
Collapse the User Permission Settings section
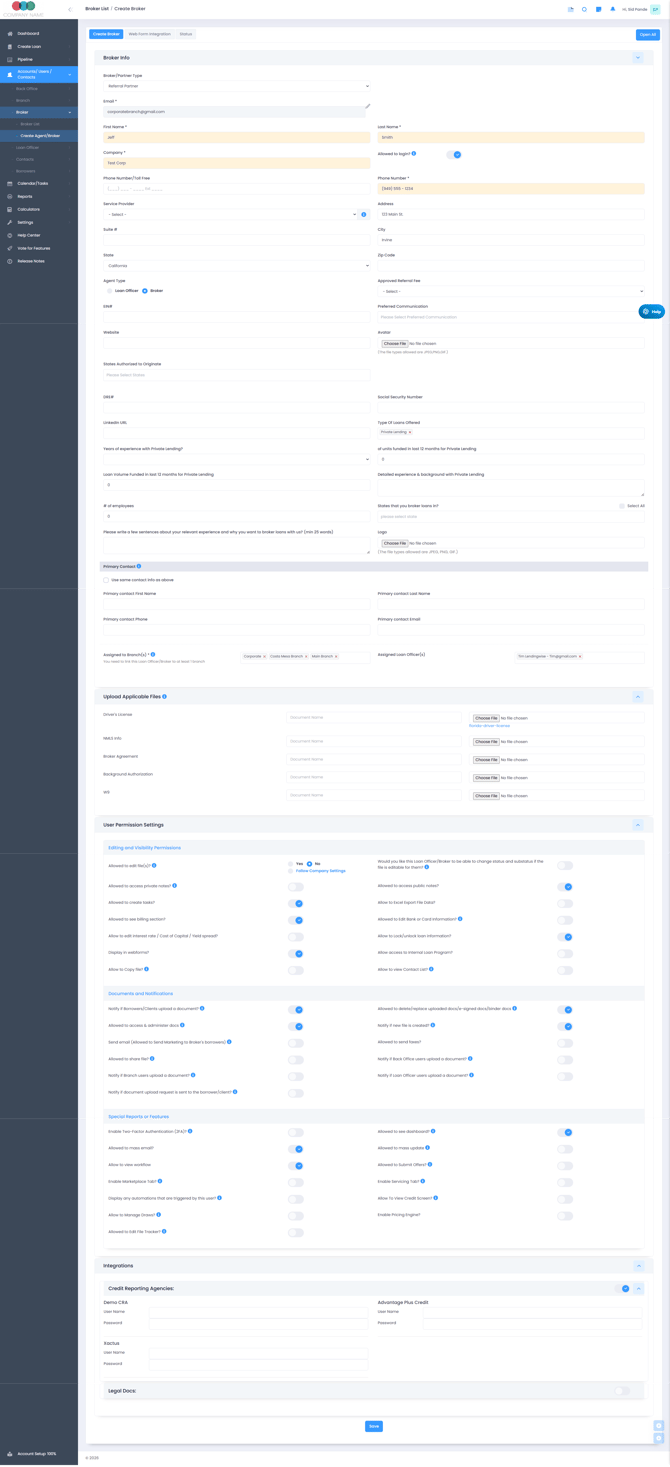coord(638,825)
